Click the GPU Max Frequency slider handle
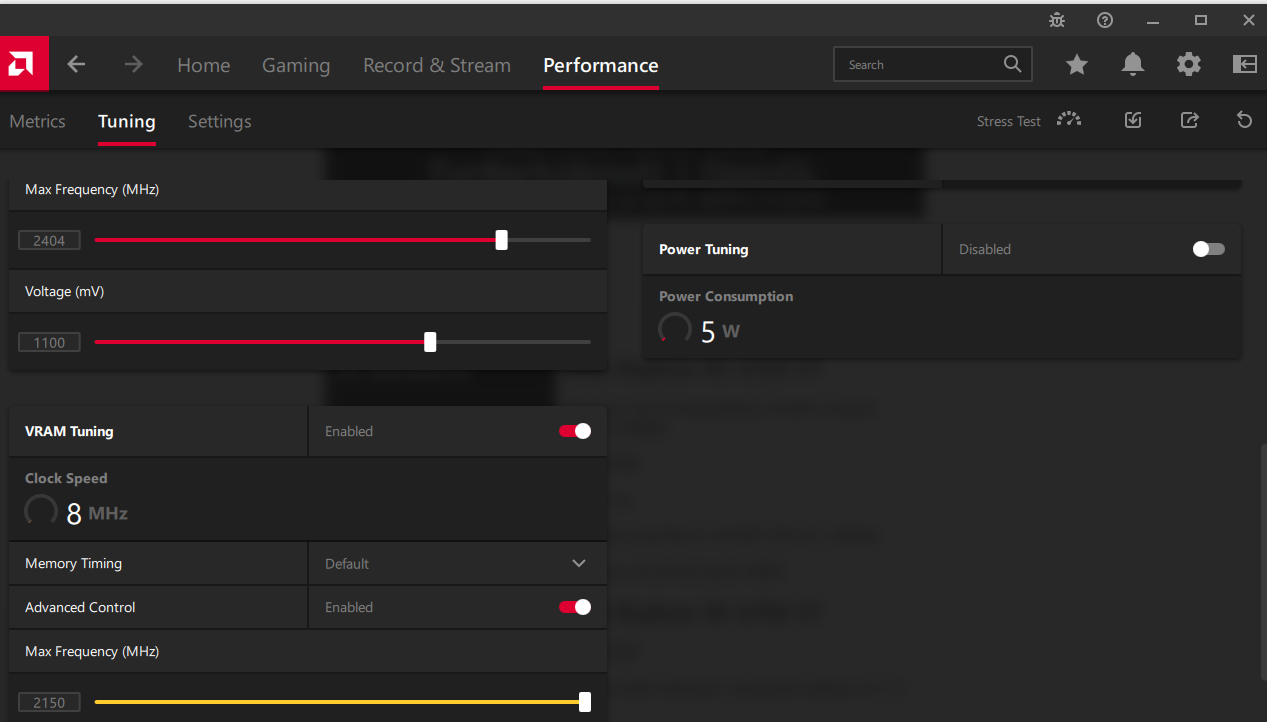 pyautogui.click(x=502, y=240)
